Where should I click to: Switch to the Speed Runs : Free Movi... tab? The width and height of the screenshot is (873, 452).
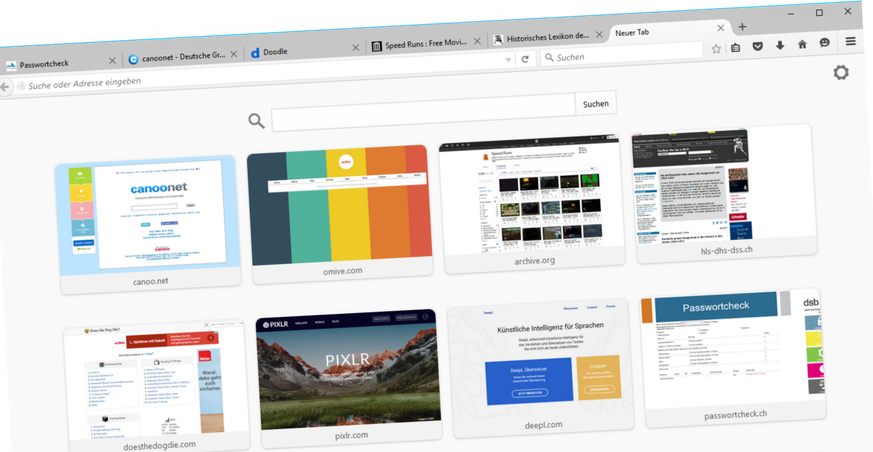(426, 44)
